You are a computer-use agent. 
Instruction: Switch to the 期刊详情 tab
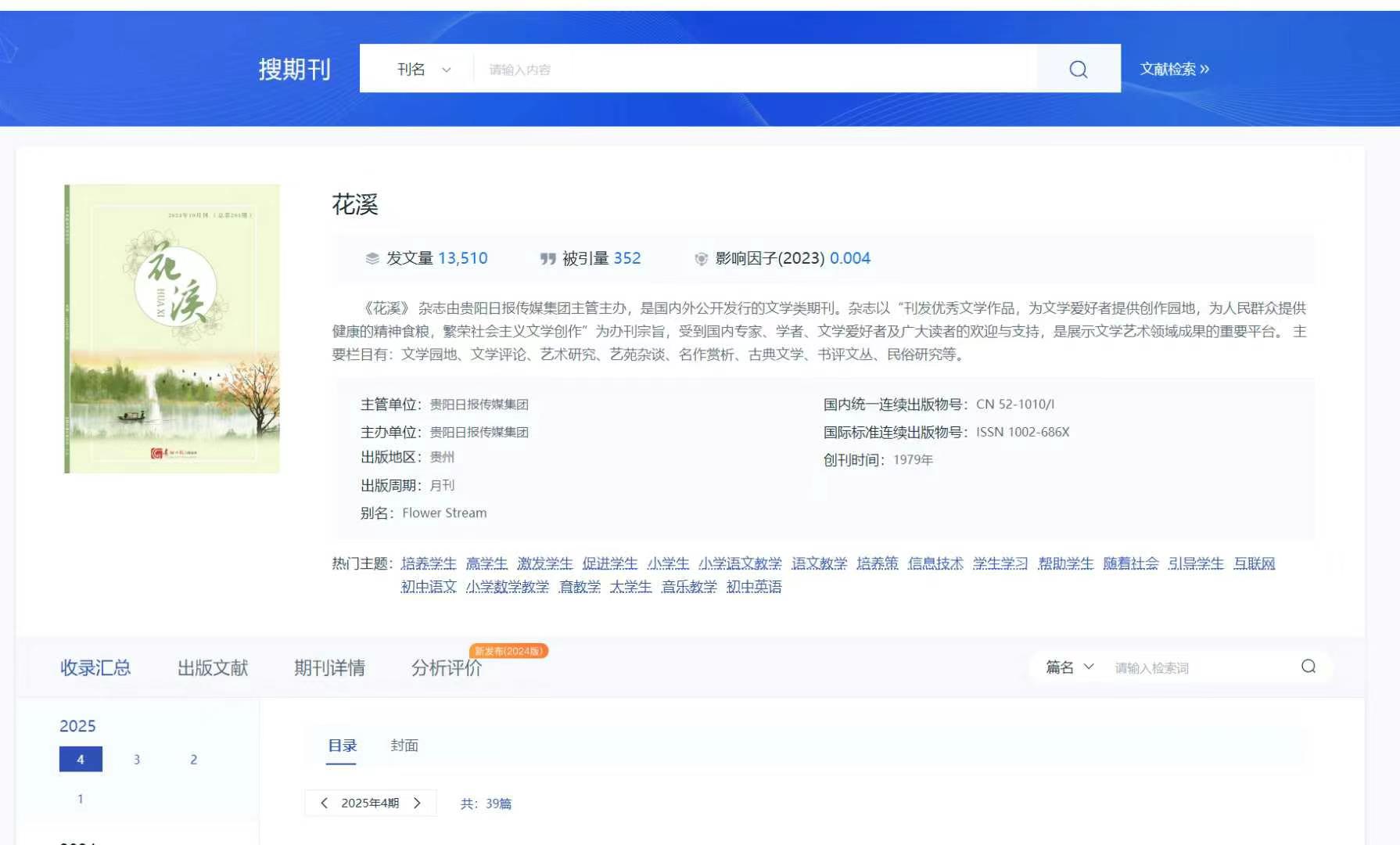click(329, 667)
